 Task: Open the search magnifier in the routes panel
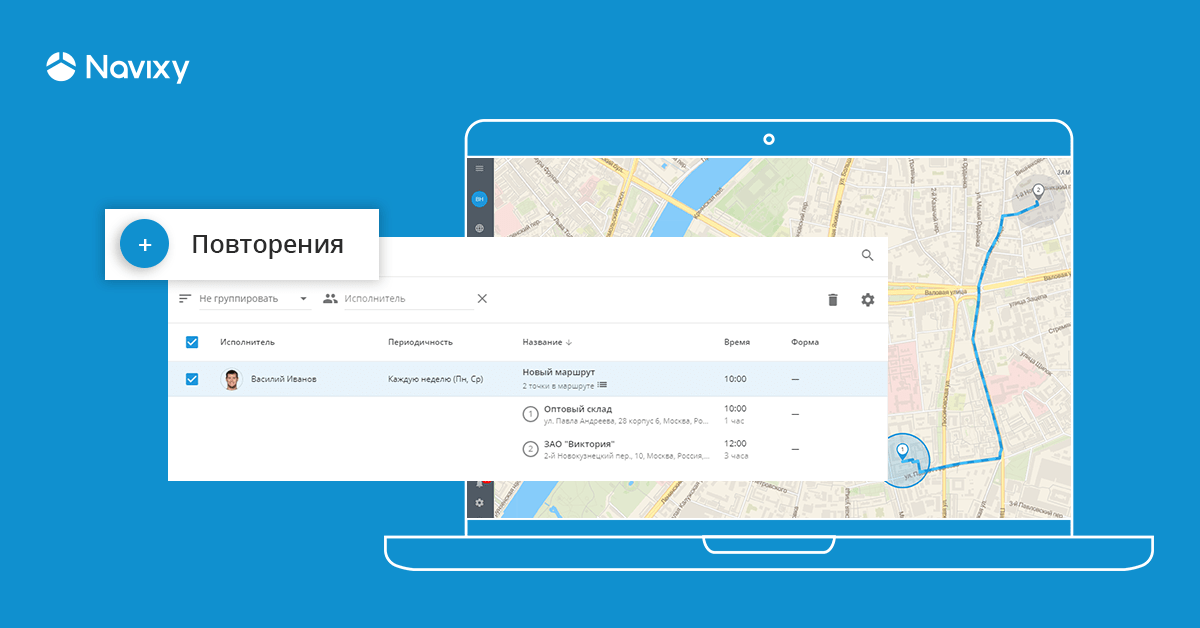pos(867,256)
